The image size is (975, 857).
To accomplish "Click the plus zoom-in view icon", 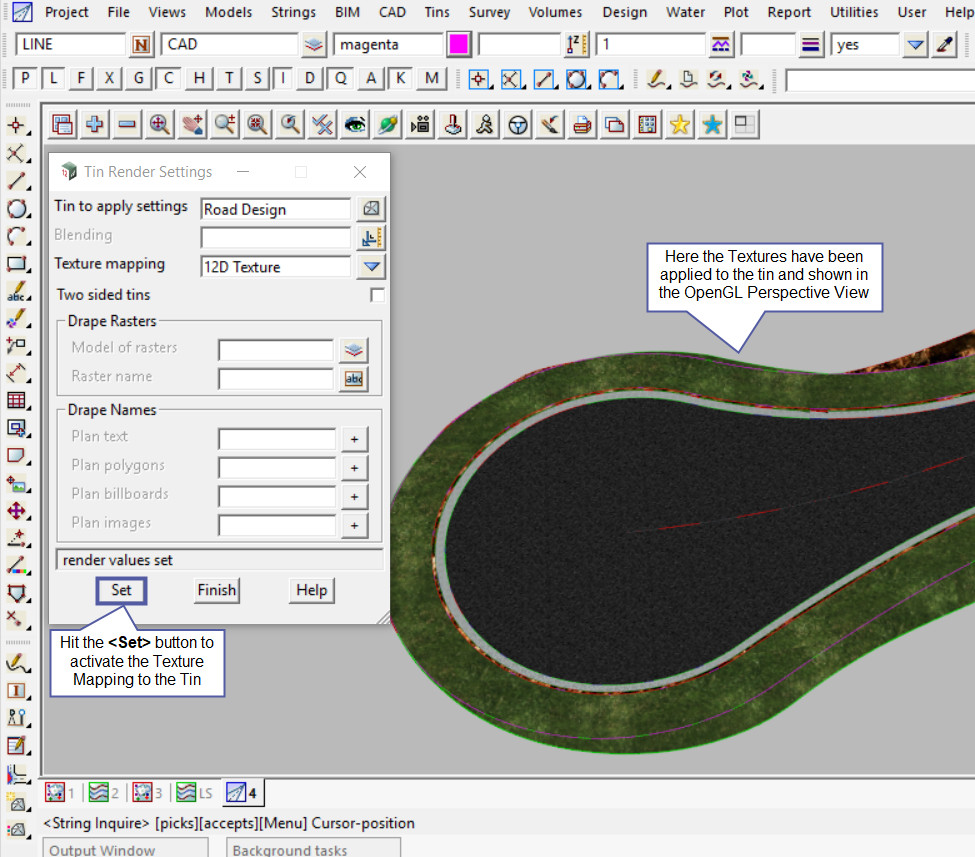I will click(95, 124).
